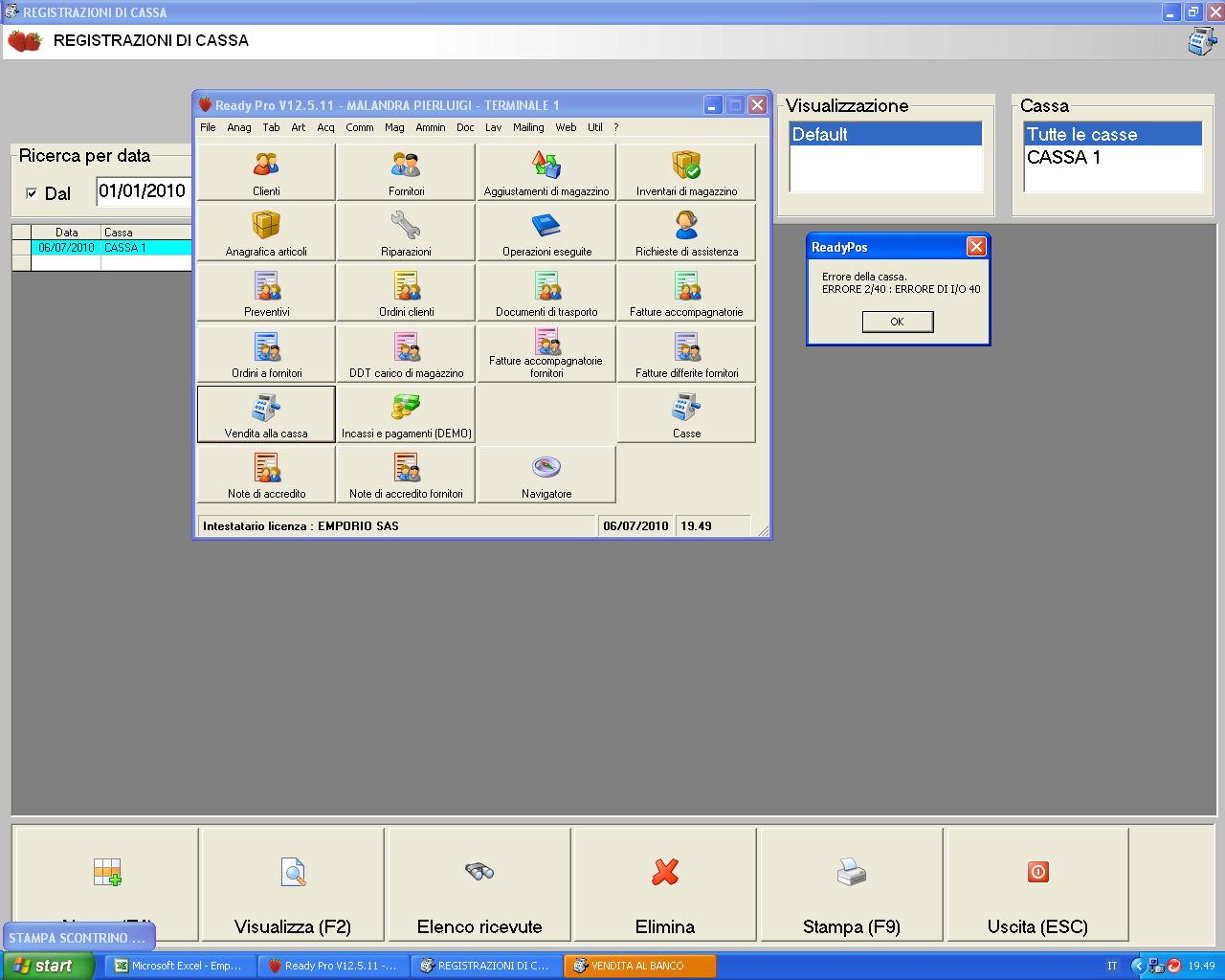Switch to Microsoft Excel taskbar item
Viewport: 1225px width, 980px height.
pos(182,966)
